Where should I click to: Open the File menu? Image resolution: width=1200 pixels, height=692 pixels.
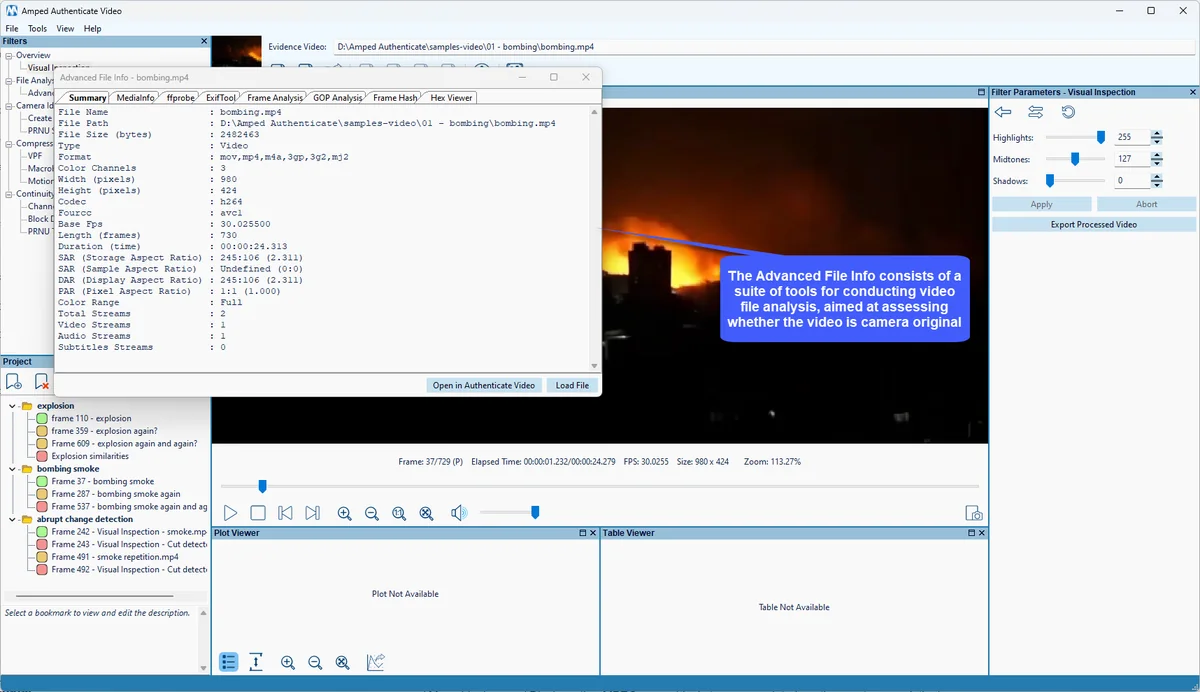coord(11,29)
